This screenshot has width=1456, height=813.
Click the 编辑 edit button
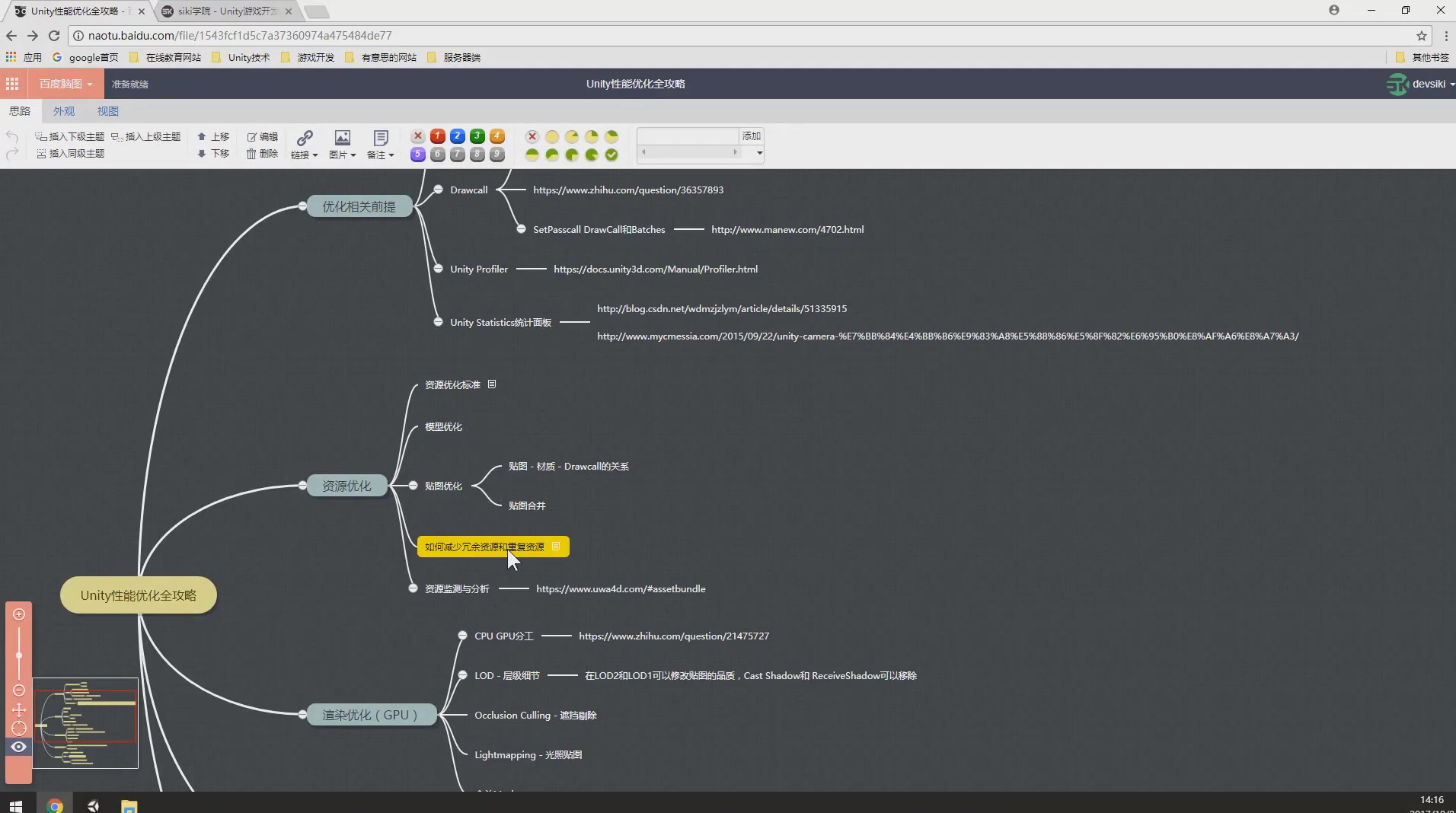[262, 136]
